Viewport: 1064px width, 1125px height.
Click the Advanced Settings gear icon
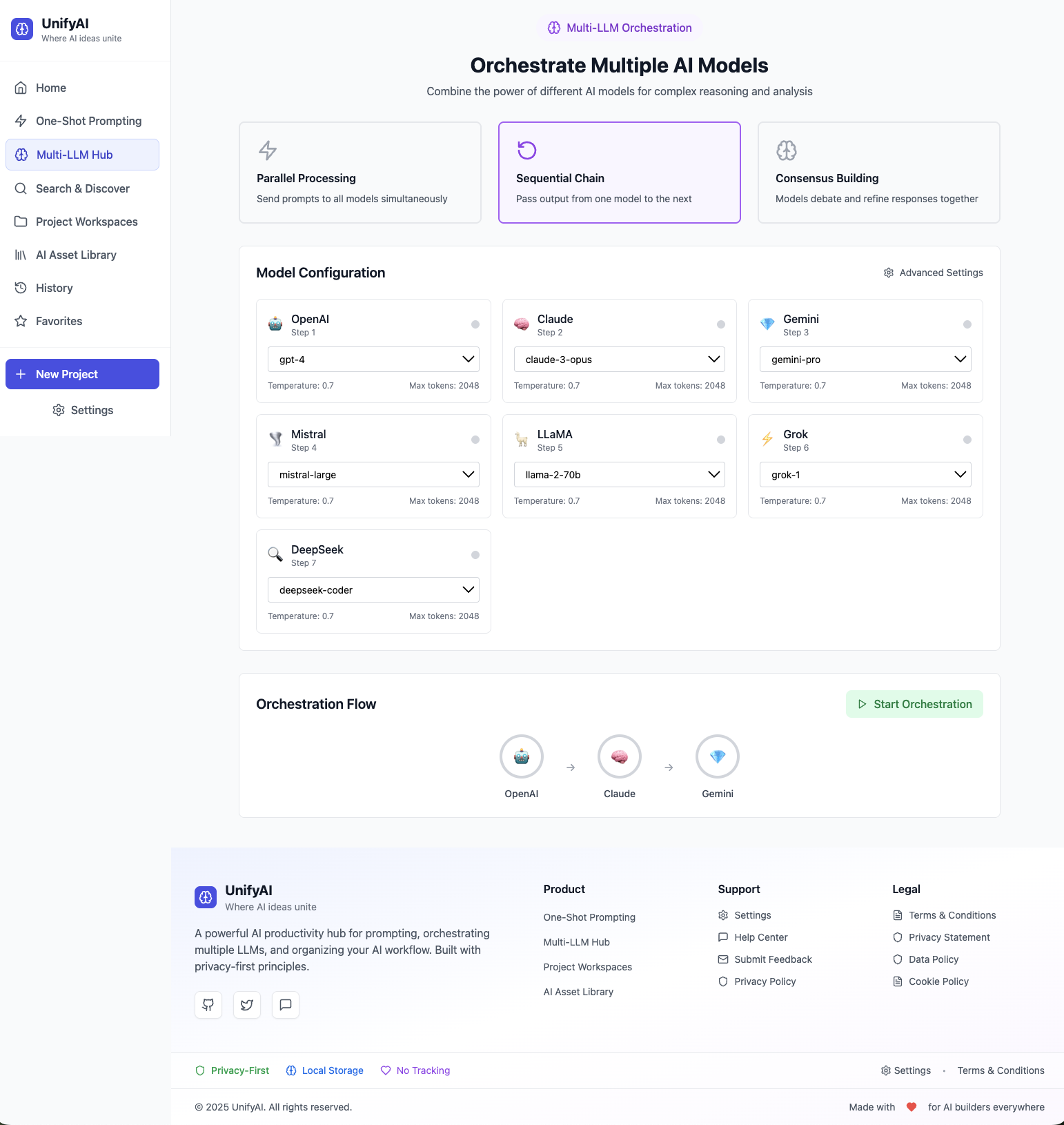pyautogui.click(x=889, y=273)
